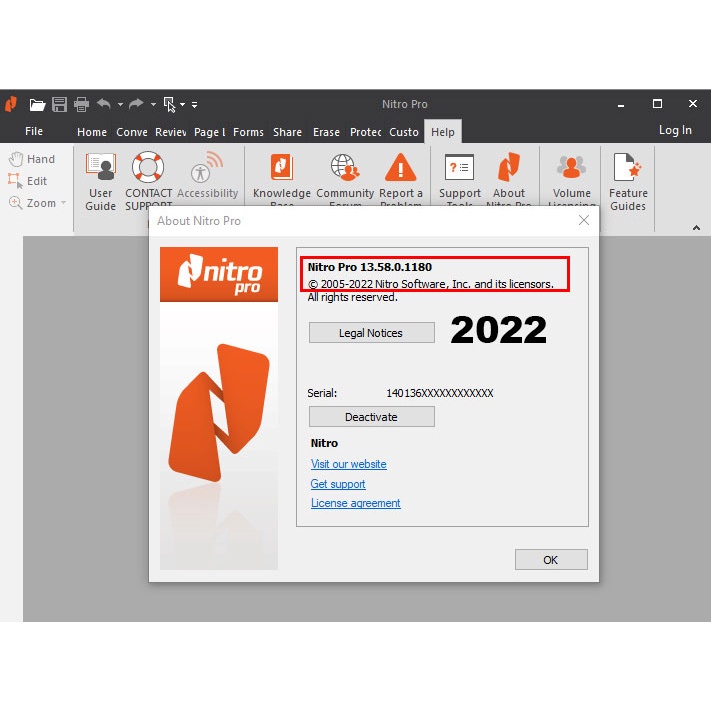Click the Visit our website link
Screen dimensions: 711x711
(x=348, y=464)
